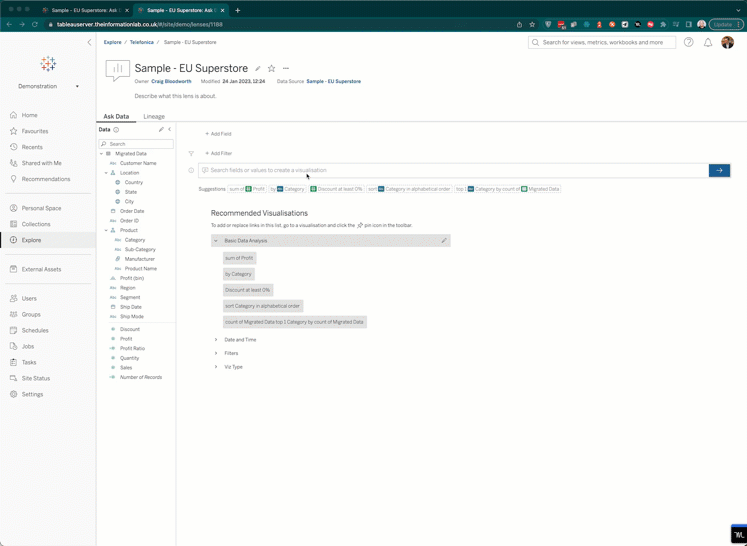This screenshot has width=747, height=546.
Task: Edit the Data pane fields pencil
Action: point(161,130)
